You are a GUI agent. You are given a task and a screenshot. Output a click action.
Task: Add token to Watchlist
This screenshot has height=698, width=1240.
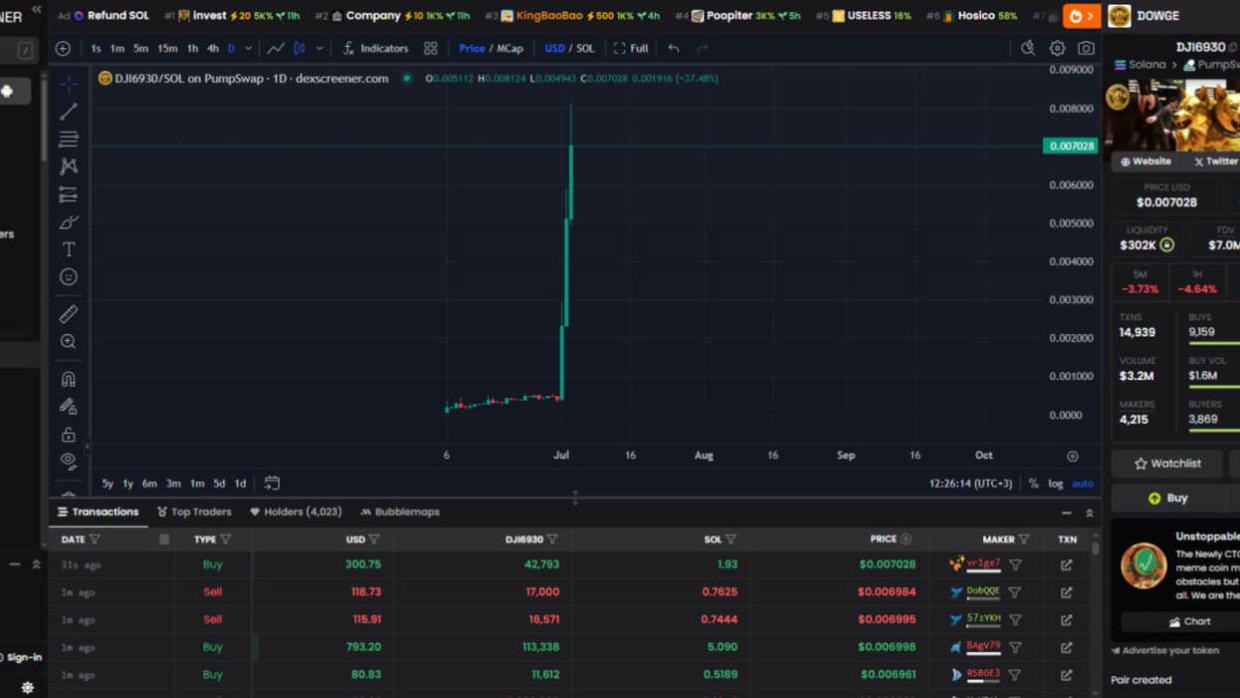pos(1167,464)
